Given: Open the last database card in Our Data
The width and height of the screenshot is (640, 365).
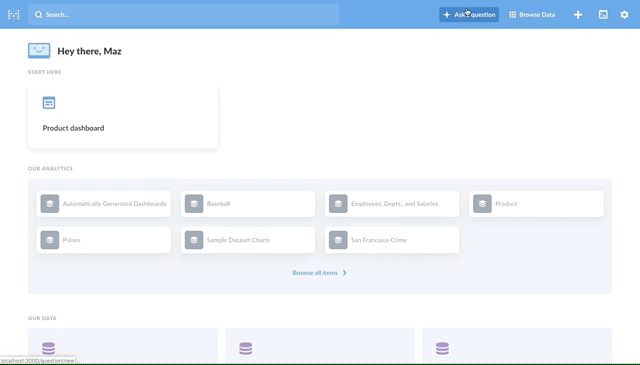Looking at the screenshot, I should 517,346.
